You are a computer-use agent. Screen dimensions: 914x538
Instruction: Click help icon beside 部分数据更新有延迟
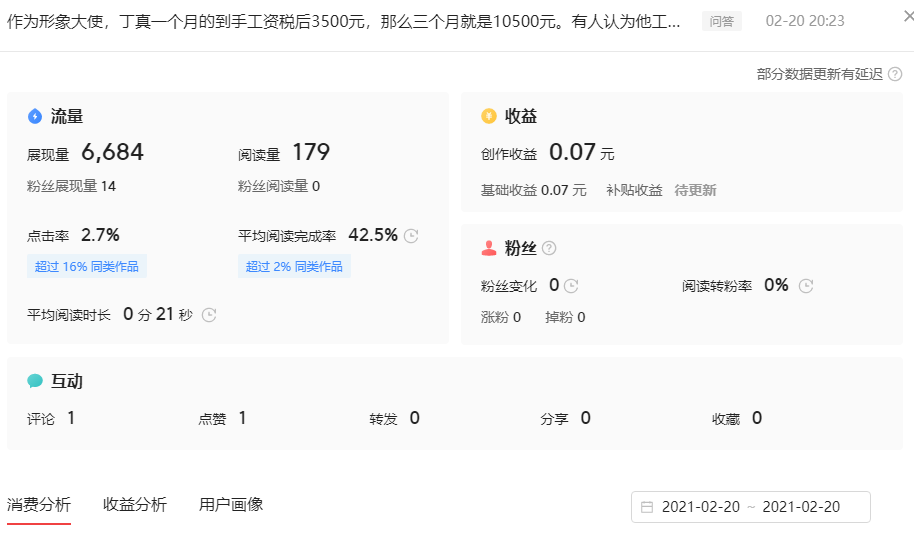[895, 74]
